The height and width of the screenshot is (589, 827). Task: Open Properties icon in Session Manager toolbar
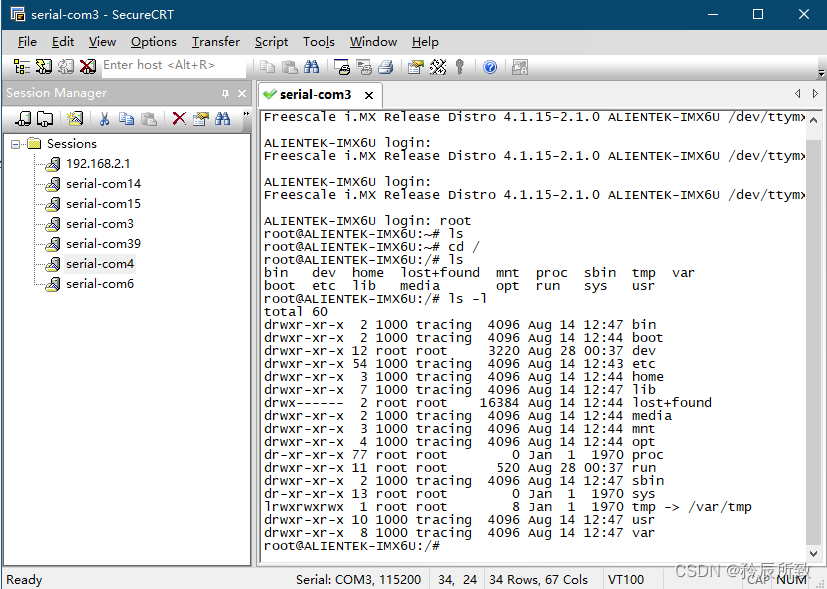(200, 119)
